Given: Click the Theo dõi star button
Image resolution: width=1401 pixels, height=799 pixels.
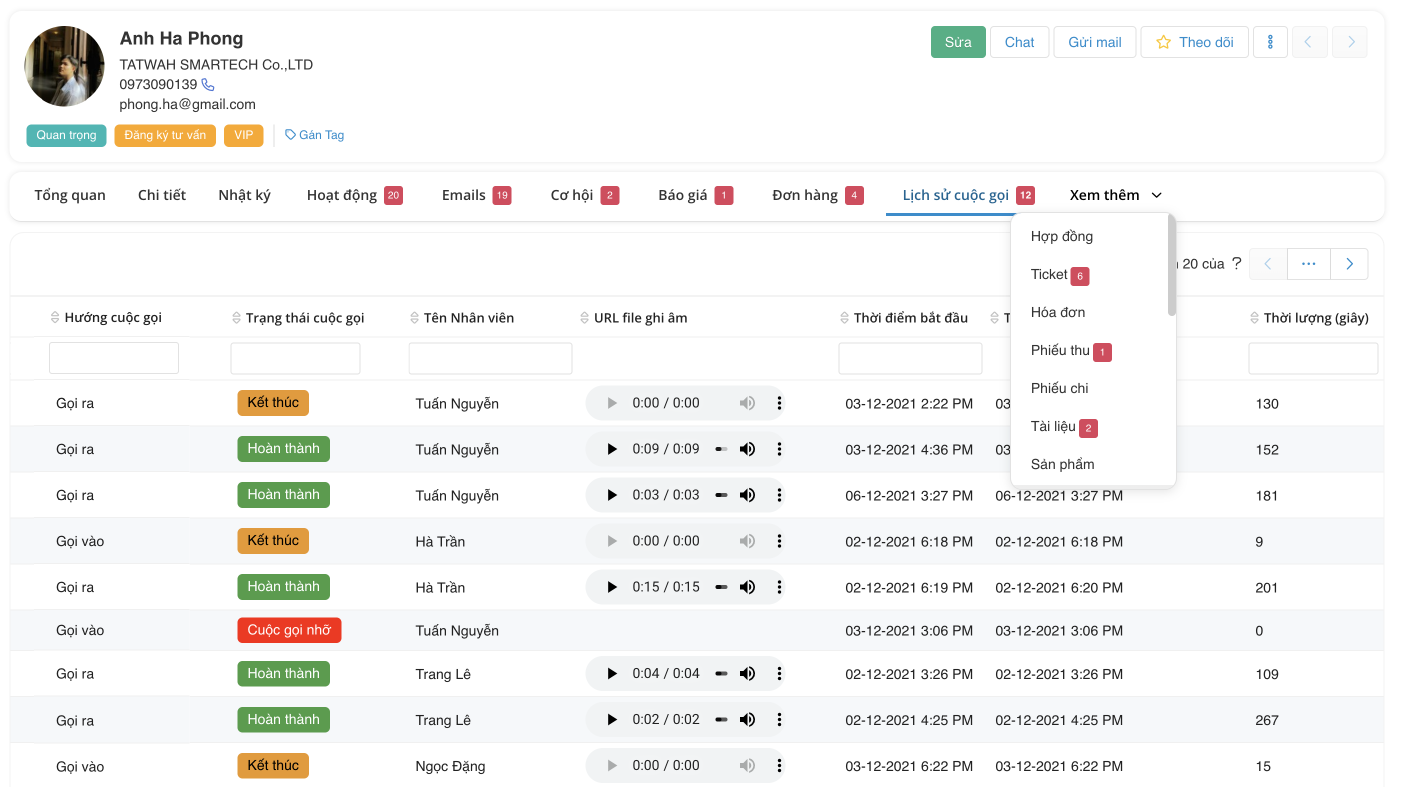Looking at the screenshot, I should [1194, 42].
